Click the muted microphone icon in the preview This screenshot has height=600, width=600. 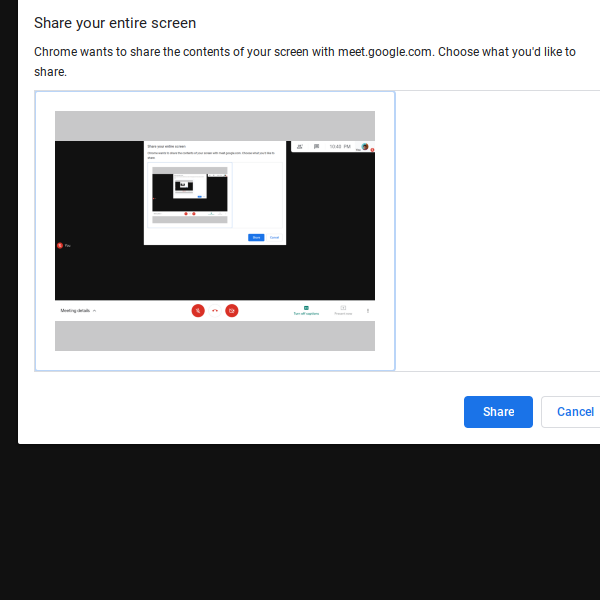pyautogui.click(x=198, y=311)
